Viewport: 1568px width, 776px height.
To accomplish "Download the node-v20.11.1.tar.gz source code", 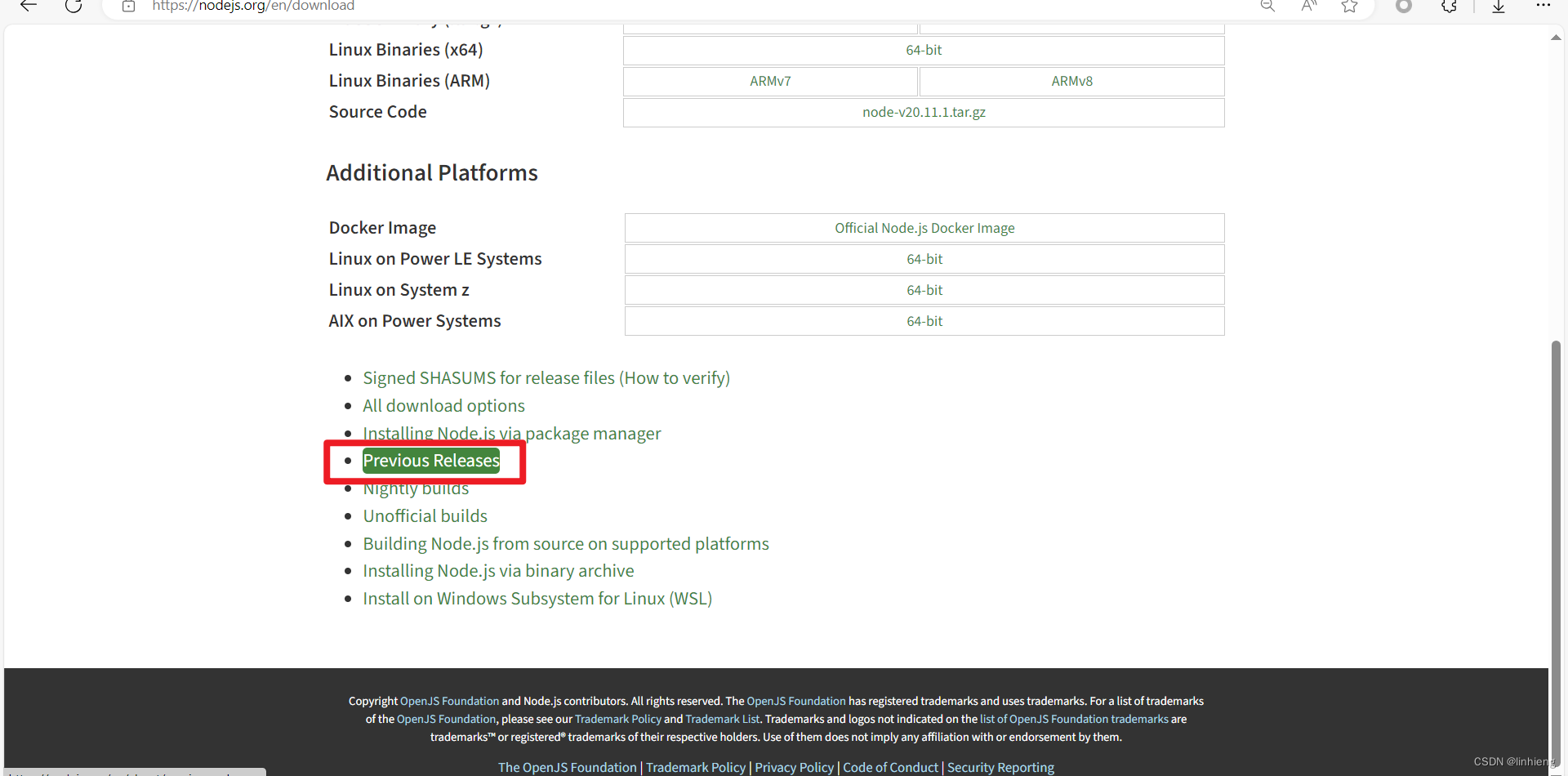I will (x=924, y=113).
